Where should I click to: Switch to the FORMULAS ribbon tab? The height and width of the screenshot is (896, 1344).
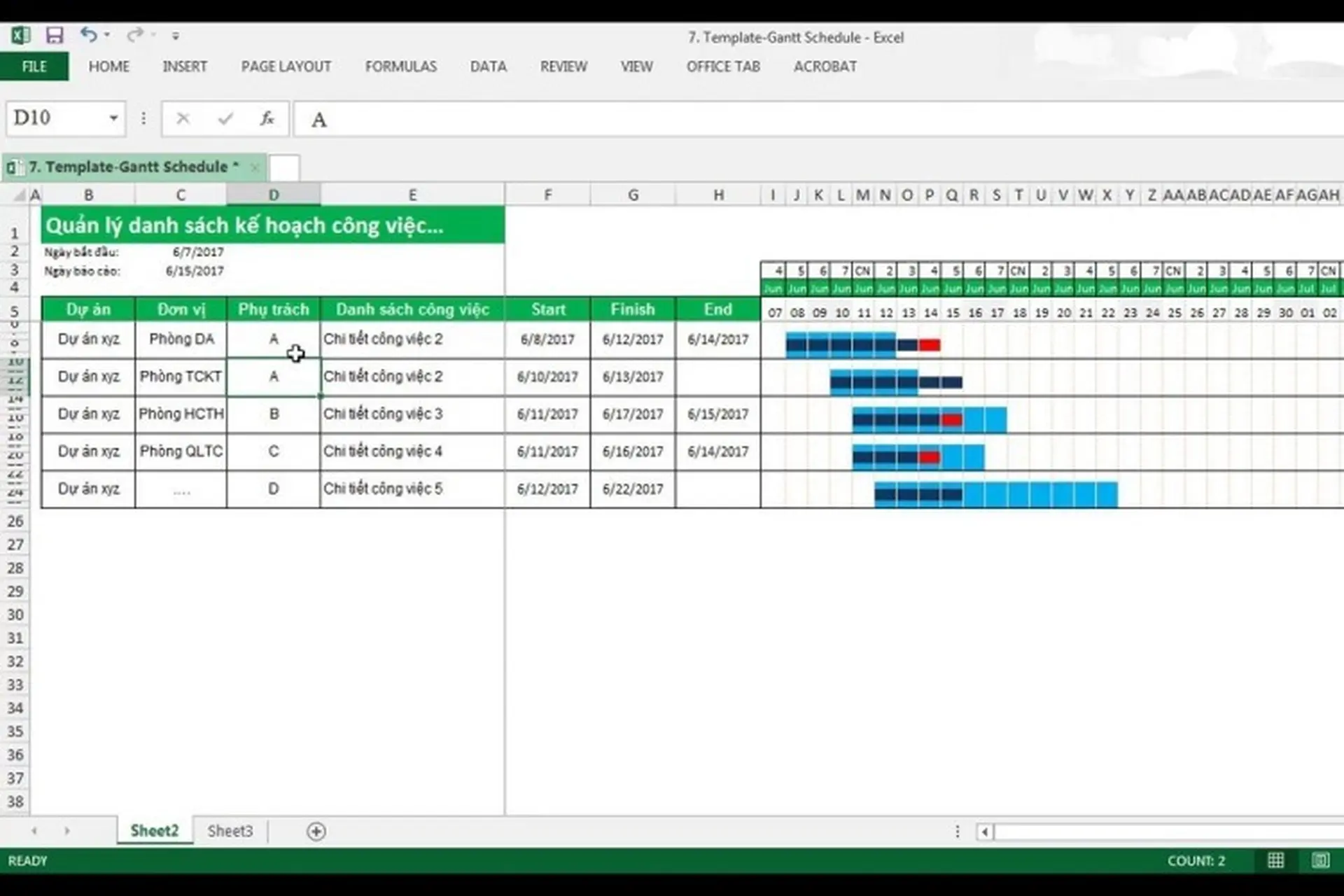point(400,66)
